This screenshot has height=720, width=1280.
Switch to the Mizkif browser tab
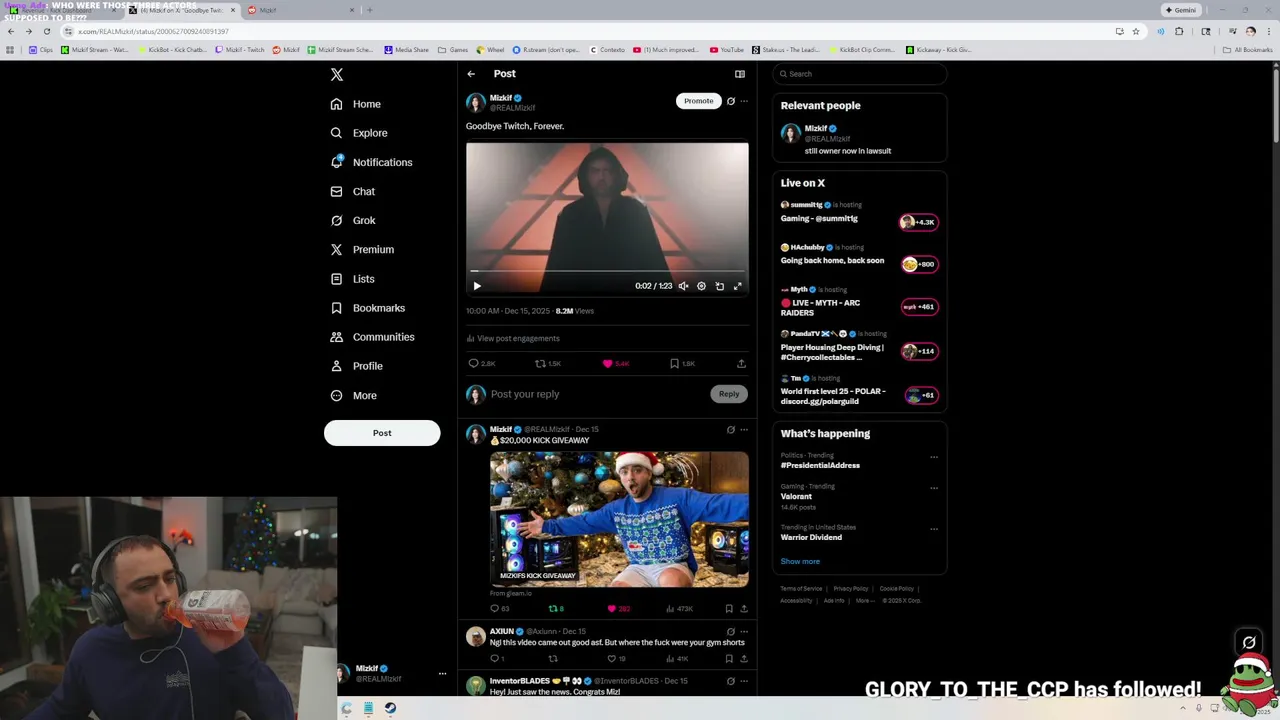tap(299, 10)
